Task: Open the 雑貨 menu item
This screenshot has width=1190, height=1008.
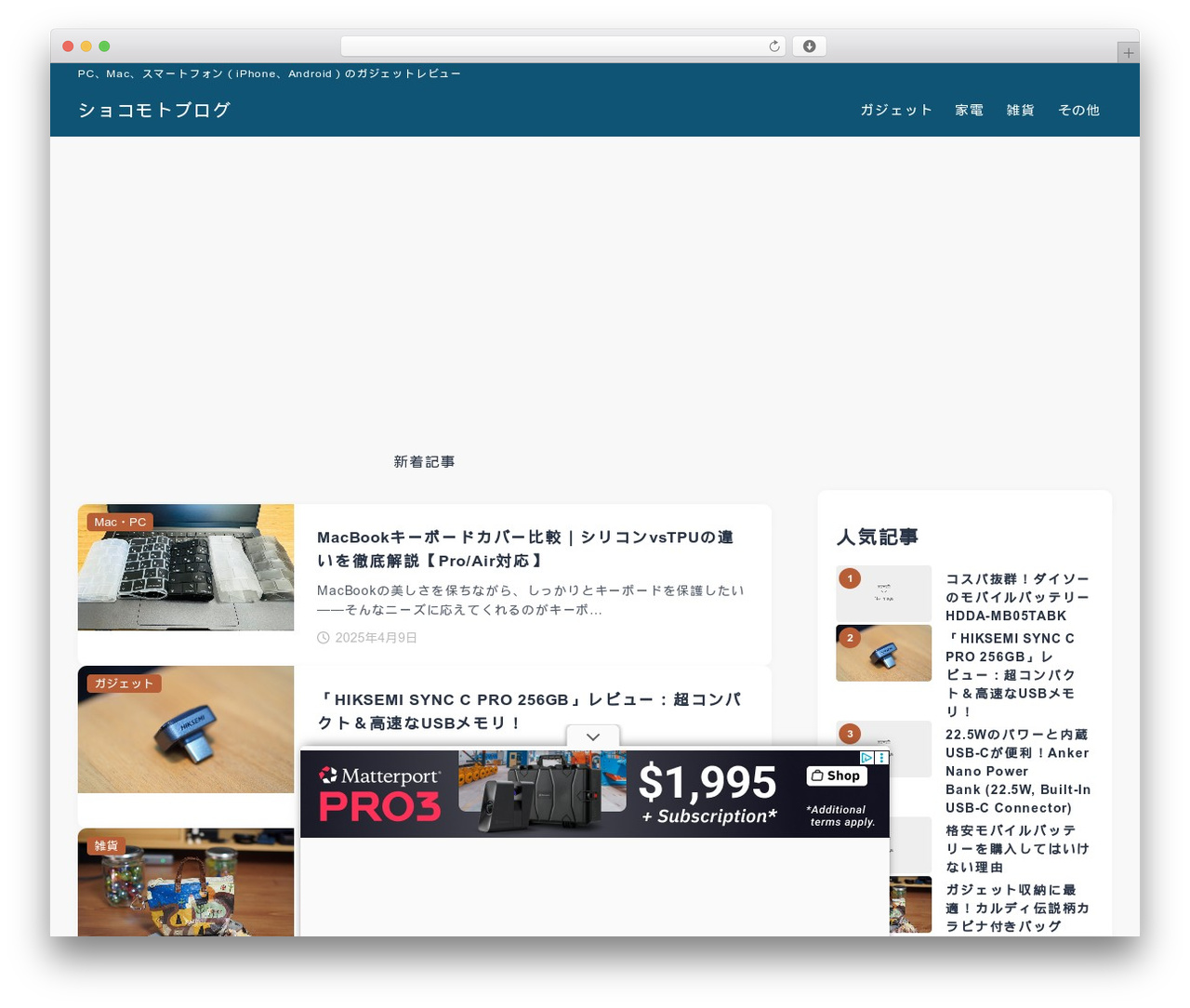Action: tap(1020, 110)
